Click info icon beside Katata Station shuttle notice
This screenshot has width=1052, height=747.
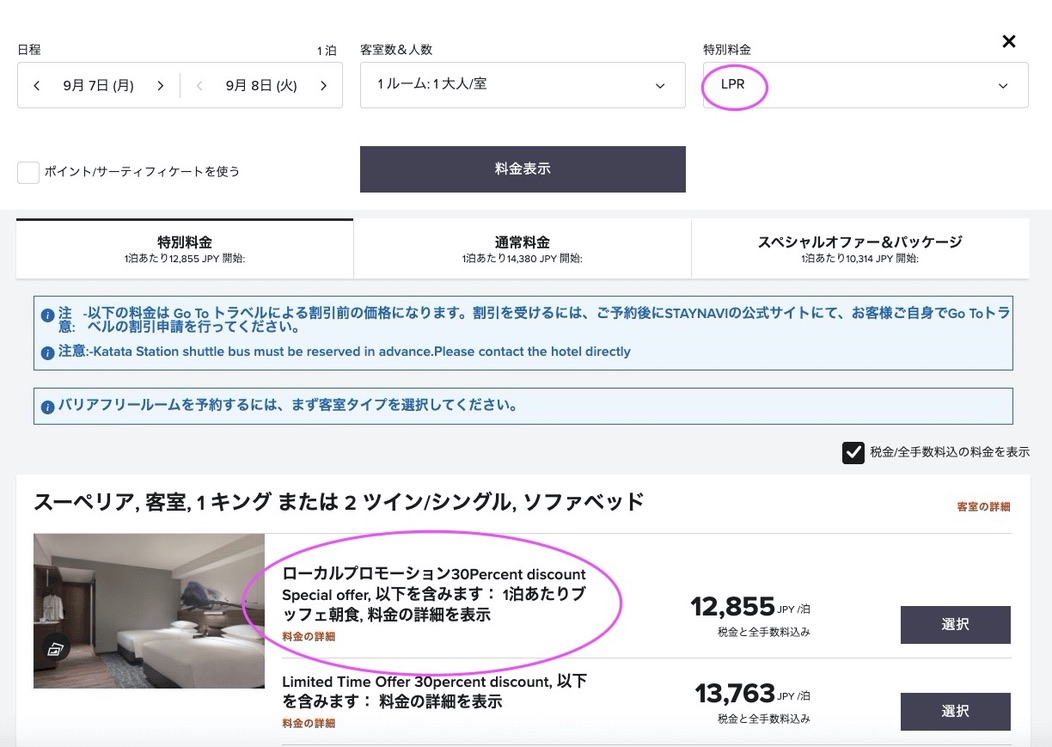48,352
